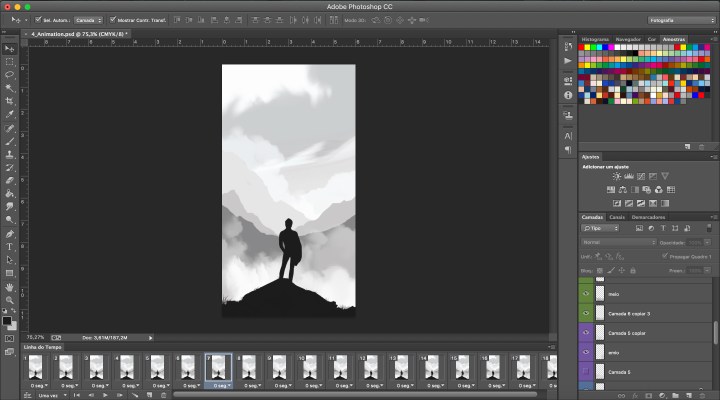Open the Camada auto-select dropdown

(88, 19)
